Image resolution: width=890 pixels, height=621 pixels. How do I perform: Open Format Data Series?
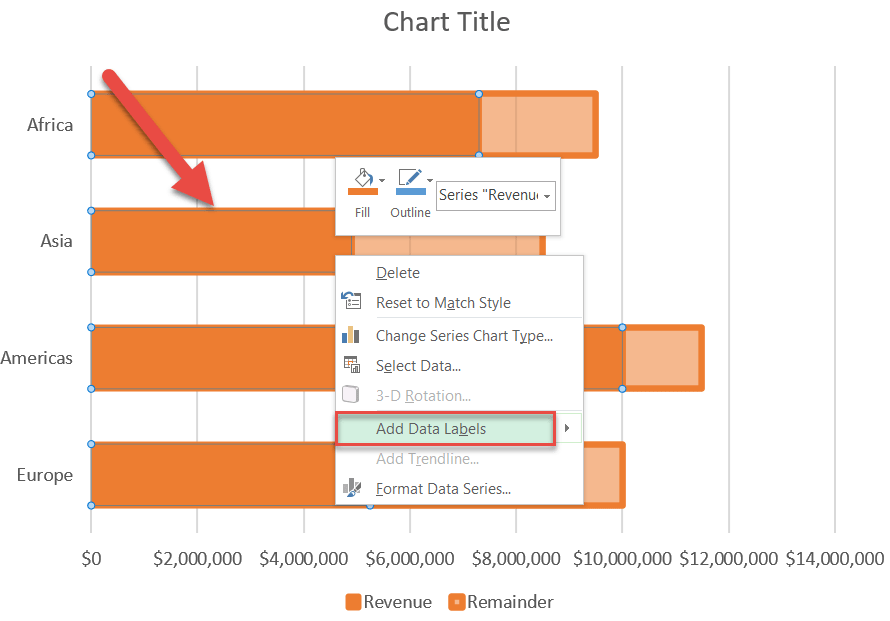[443, 489]
